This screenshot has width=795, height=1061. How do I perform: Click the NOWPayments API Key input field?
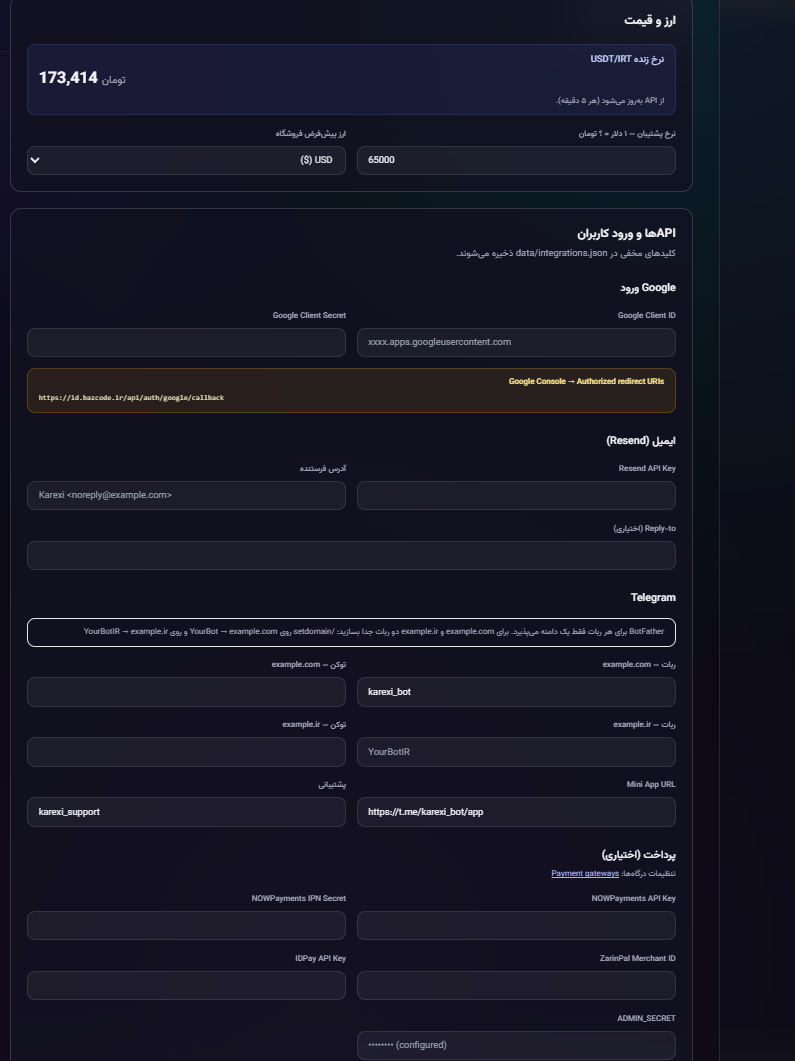[516, 926]
